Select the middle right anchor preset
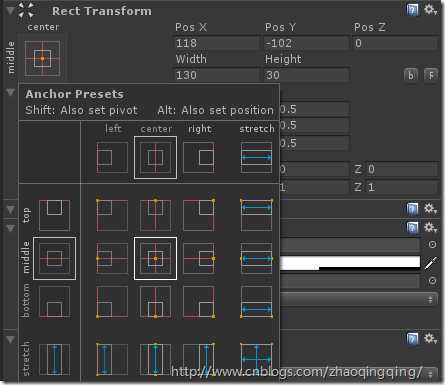445x385 pixels. click(199, 258)
